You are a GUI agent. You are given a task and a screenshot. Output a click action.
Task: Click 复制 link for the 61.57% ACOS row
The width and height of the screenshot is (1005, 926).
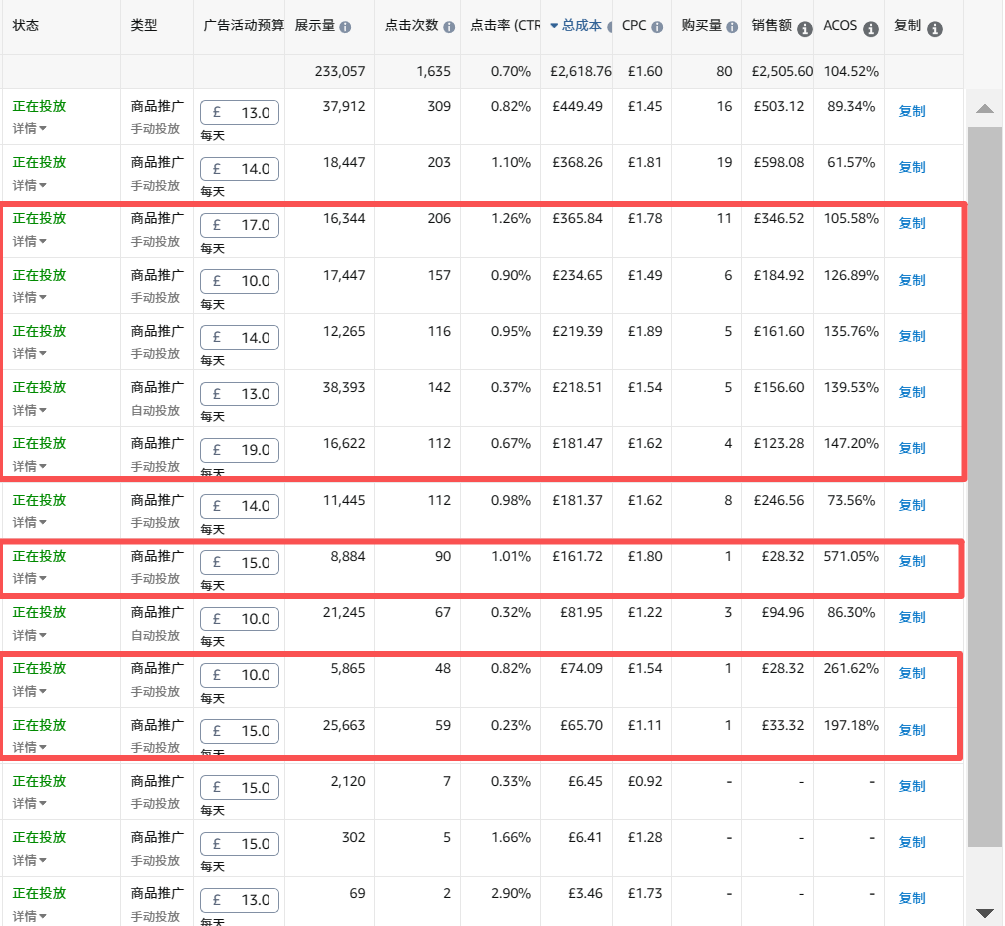(911, 167)
